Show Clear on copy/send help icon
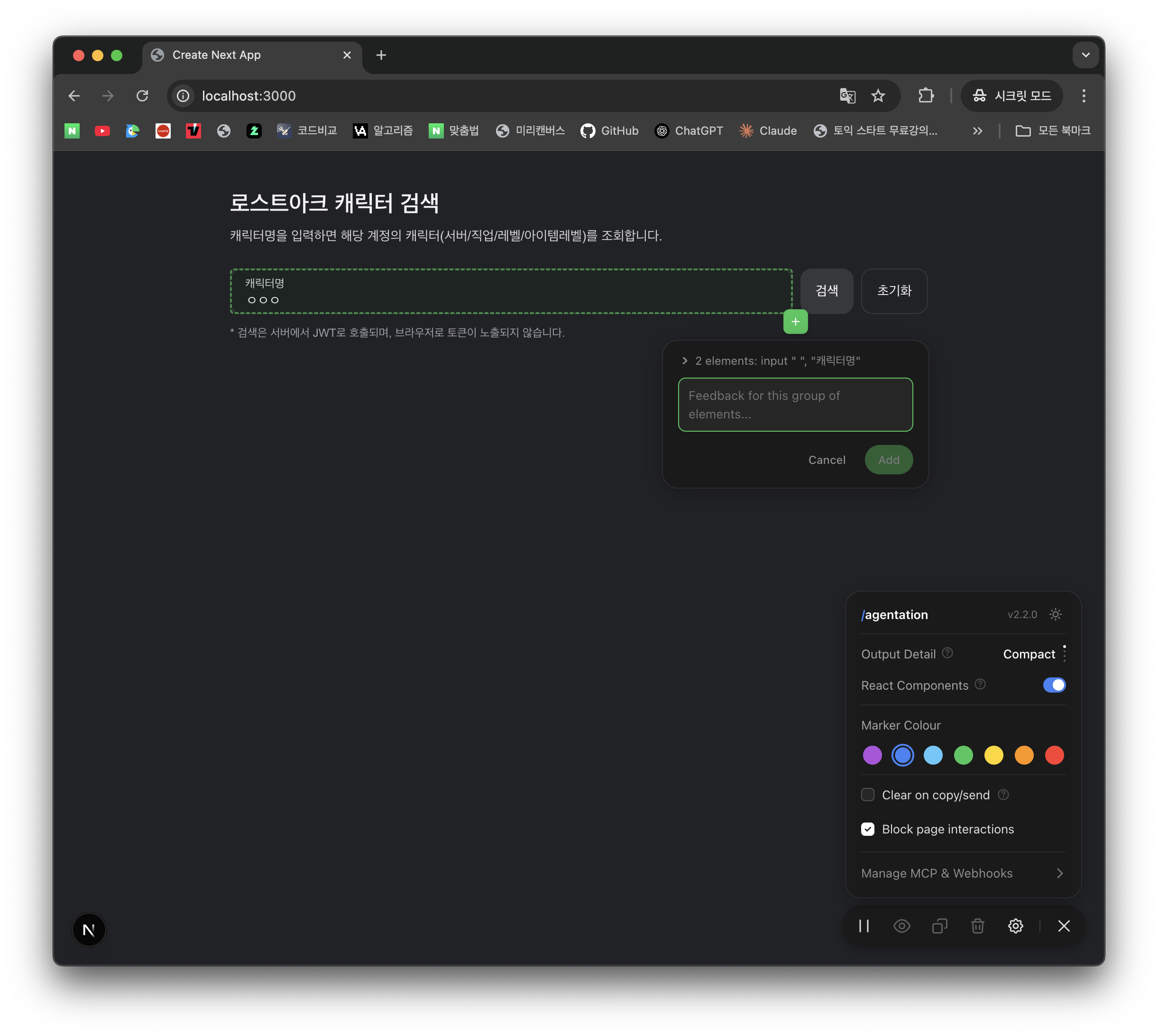1158x1036 pixels. click(1003, 794)
